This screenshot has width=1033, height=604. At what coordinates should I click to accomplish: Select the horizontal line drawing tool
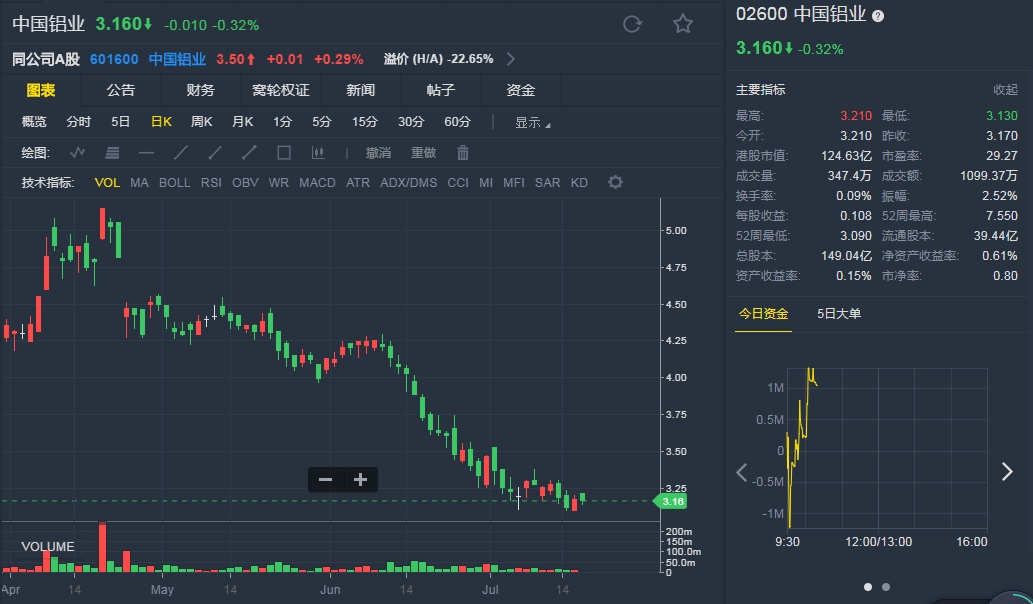[146, 153]
